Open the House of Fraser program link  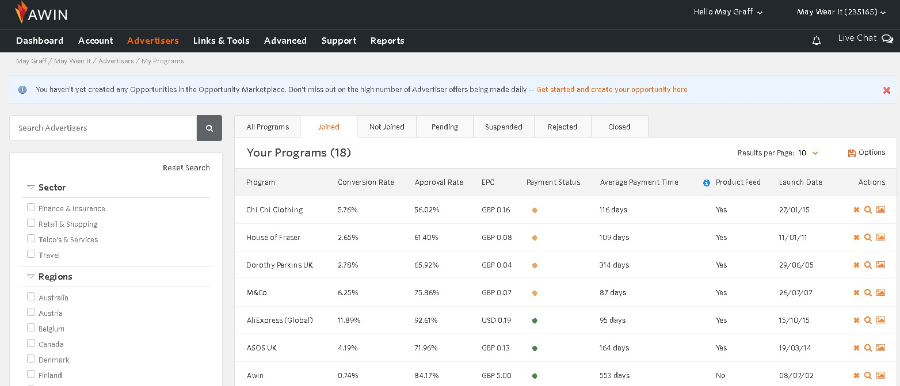pyautogui.click(x=273, y=237)
